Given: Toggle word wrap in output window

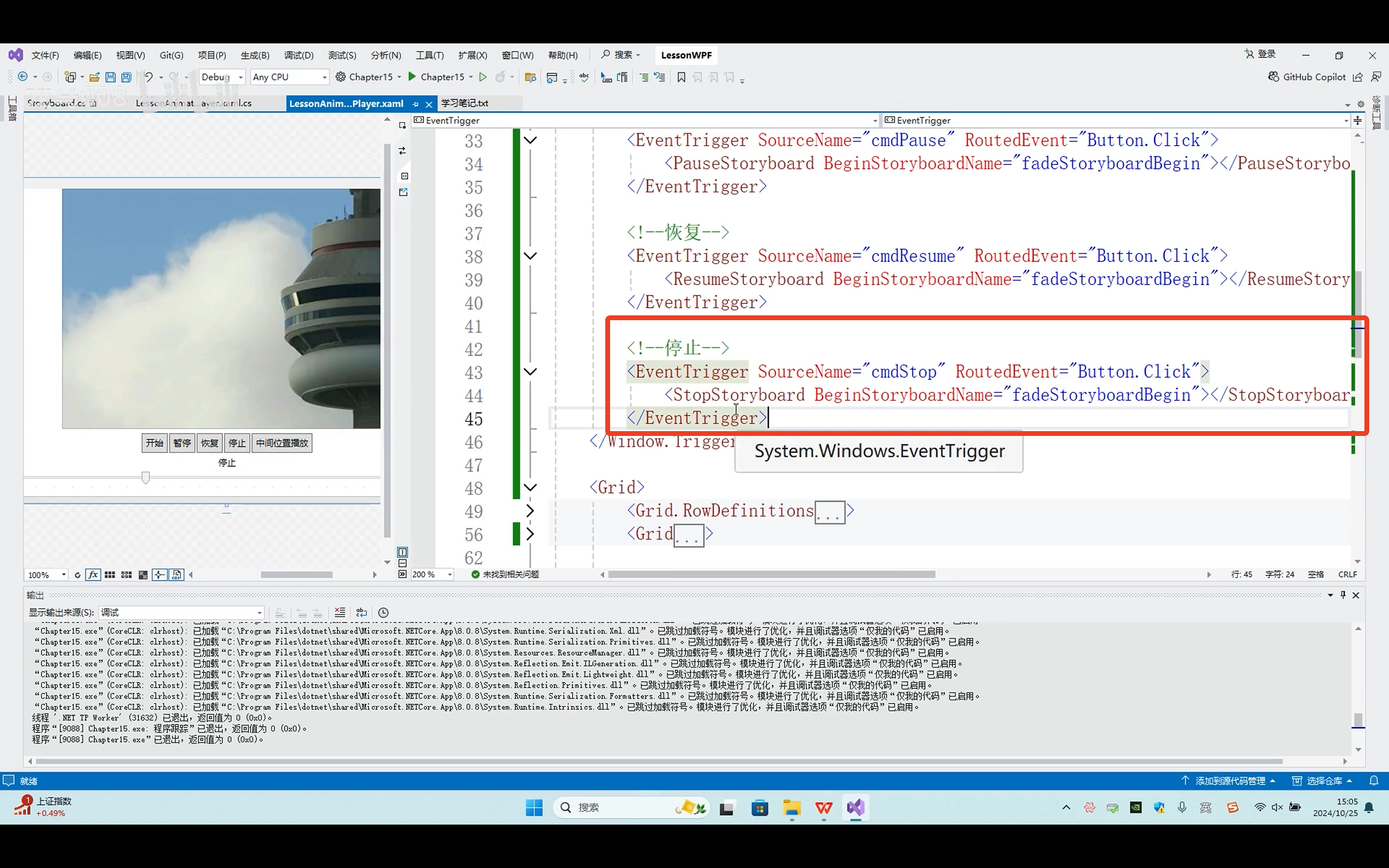Looking at the screenshot, I should [x=362, y=612].
